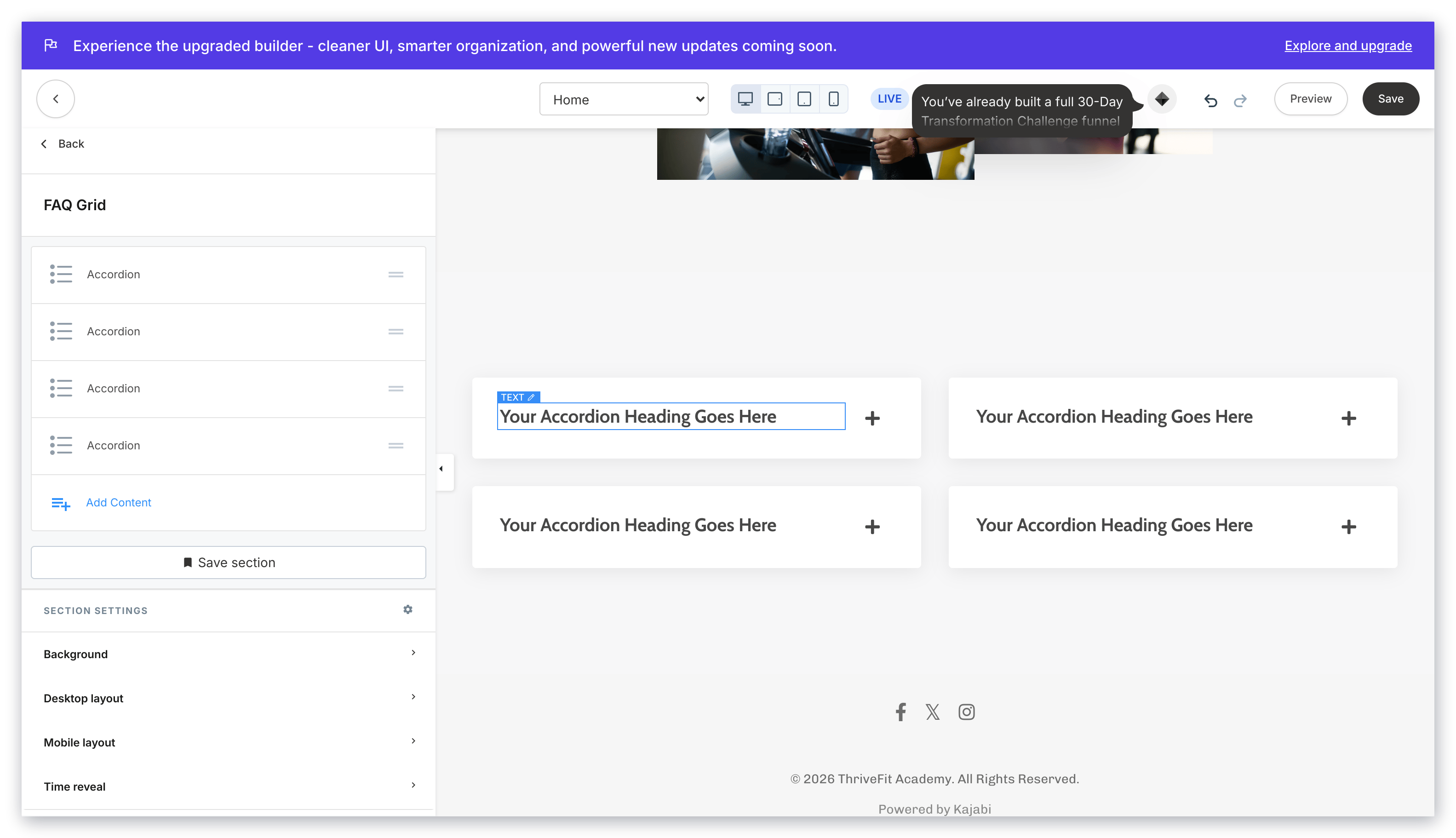This screenshot has height=838, width=1456.
Task: Select the highlighted accordion heading text box
Action: click(x=671, y=416)
